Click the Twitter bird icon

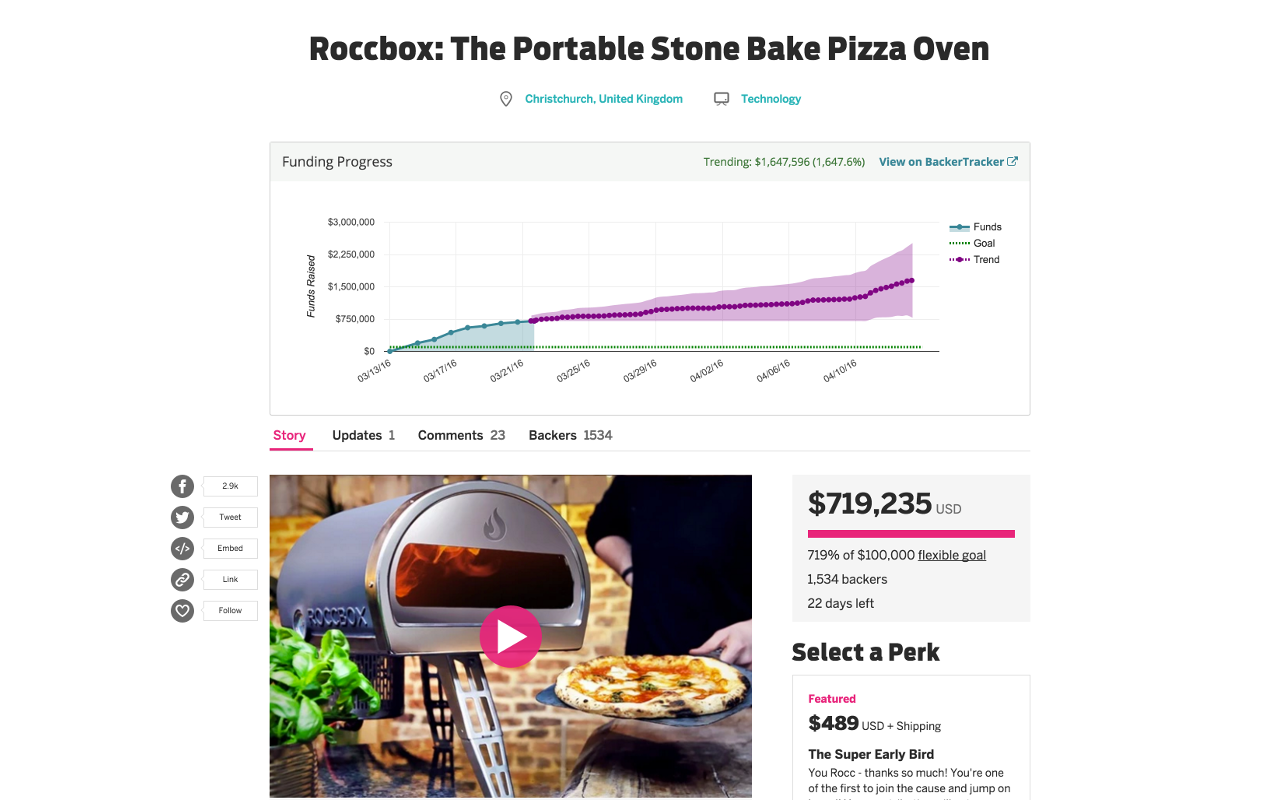[182, 518]
